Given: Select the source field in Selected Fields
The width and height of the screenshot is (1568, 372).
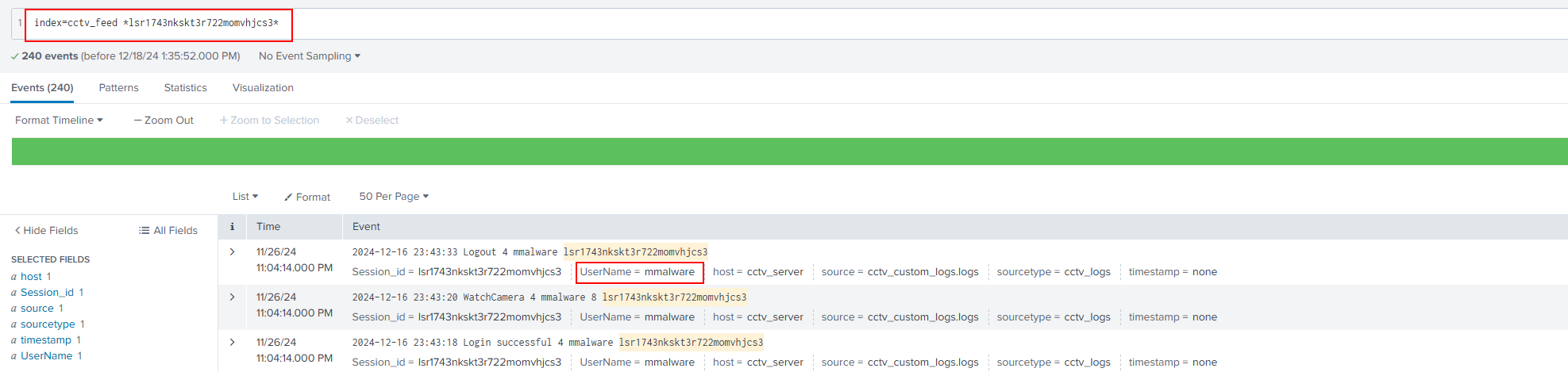Looking at the screenshot, I should (37, 309).
